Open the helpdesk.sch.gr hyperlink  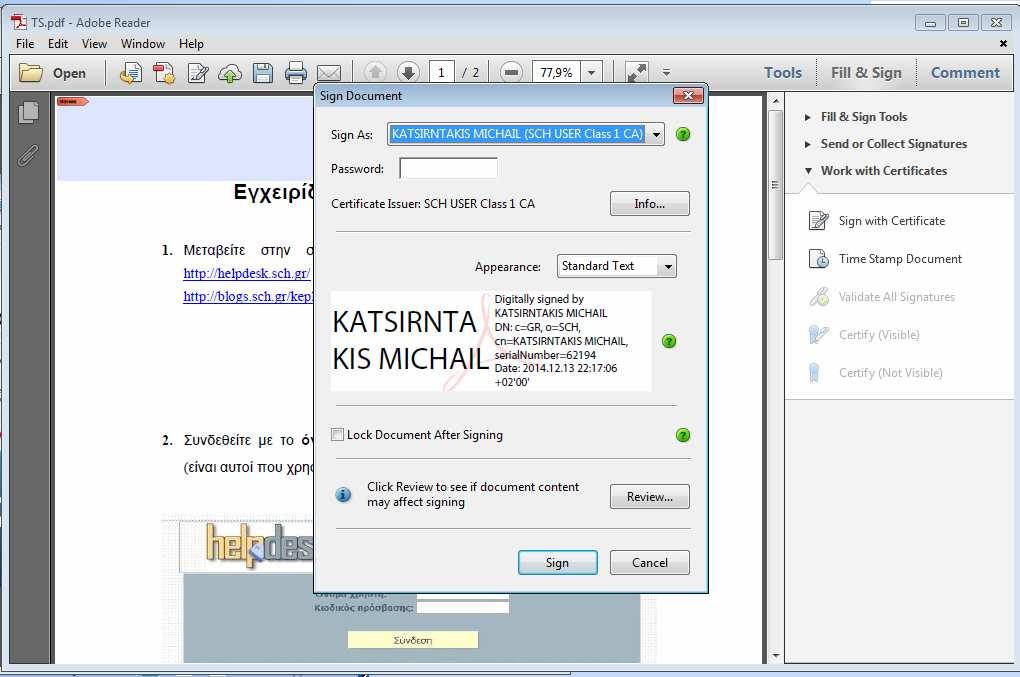point(247,273)
